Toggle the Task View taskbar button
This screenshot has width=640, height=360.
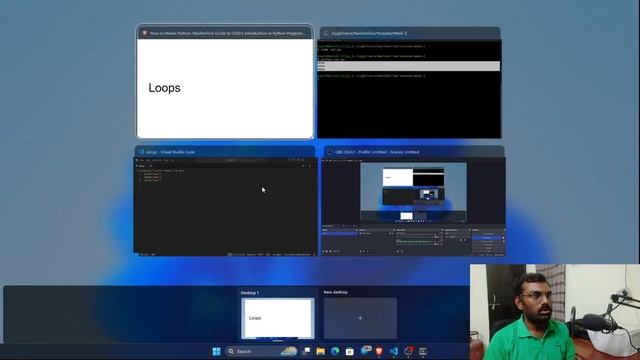click(306, 351)
